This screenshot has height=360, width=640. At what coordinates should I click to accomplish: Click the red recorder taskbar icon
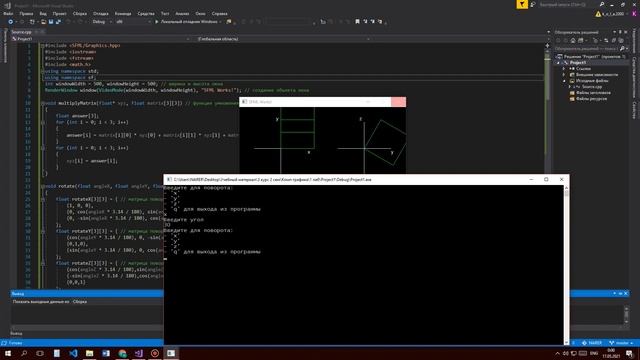pos(155,353)
